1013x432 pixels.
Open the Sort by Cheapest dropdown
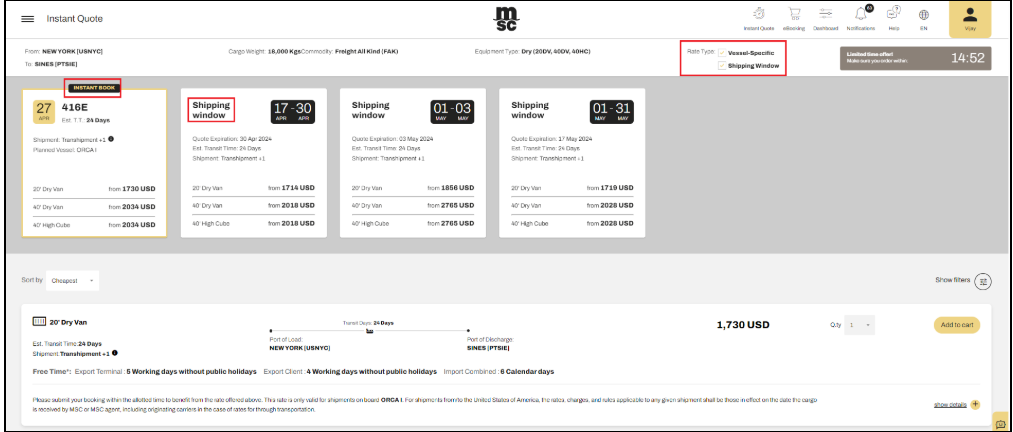click(73, 281)
